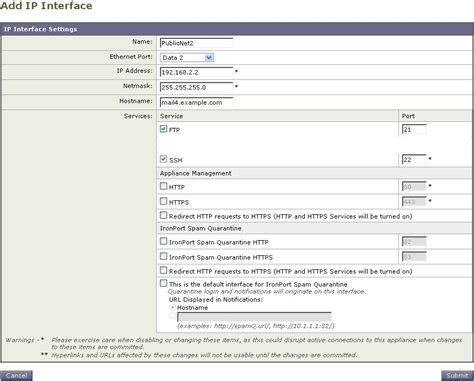Select the Hostname radio button
This screenshot has width=474, height=381.
click(x=173, y=307)
